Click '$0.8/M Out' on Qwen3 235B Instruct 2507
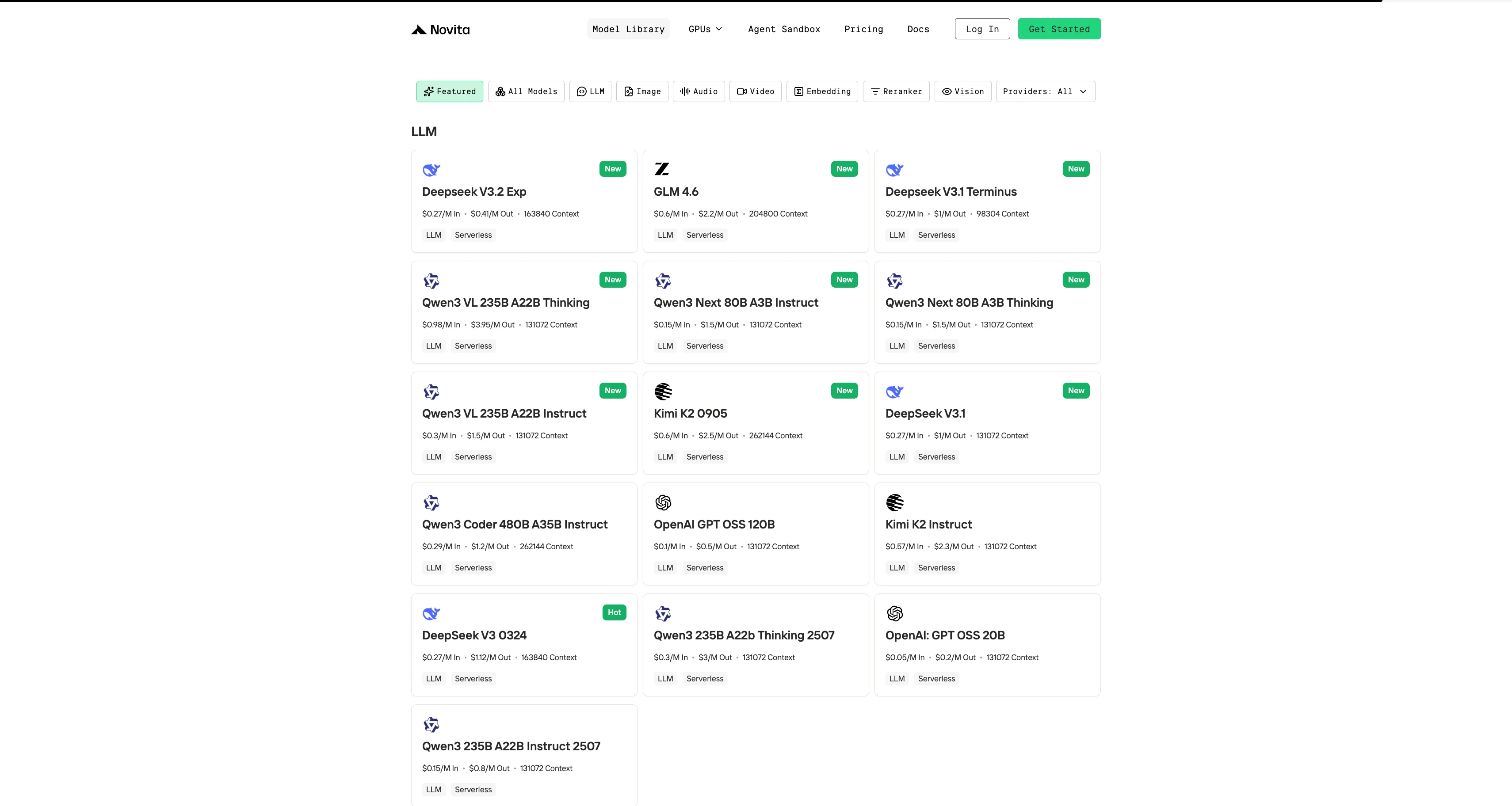The height and width of the screenshot is (806, 1512). tap(489, 768)
